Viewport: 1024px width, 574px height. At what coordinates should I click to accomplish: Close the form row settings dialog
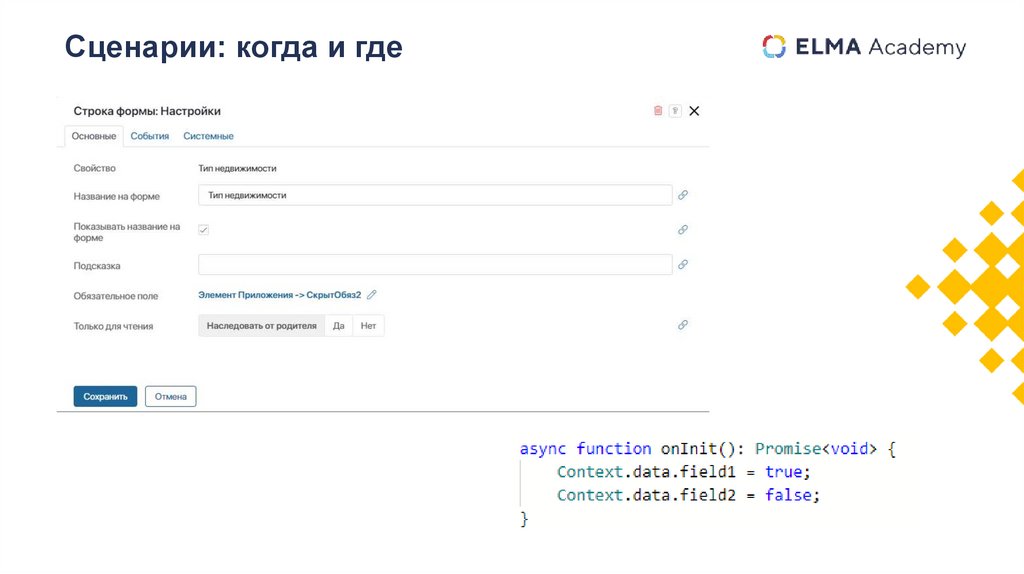click(x=694, y=111)
